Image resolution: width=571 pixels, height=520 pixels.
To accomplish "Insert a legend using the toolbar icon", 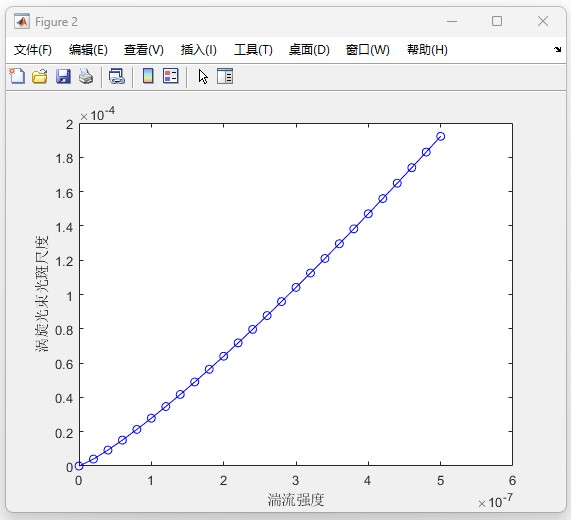I will [170, 76].
